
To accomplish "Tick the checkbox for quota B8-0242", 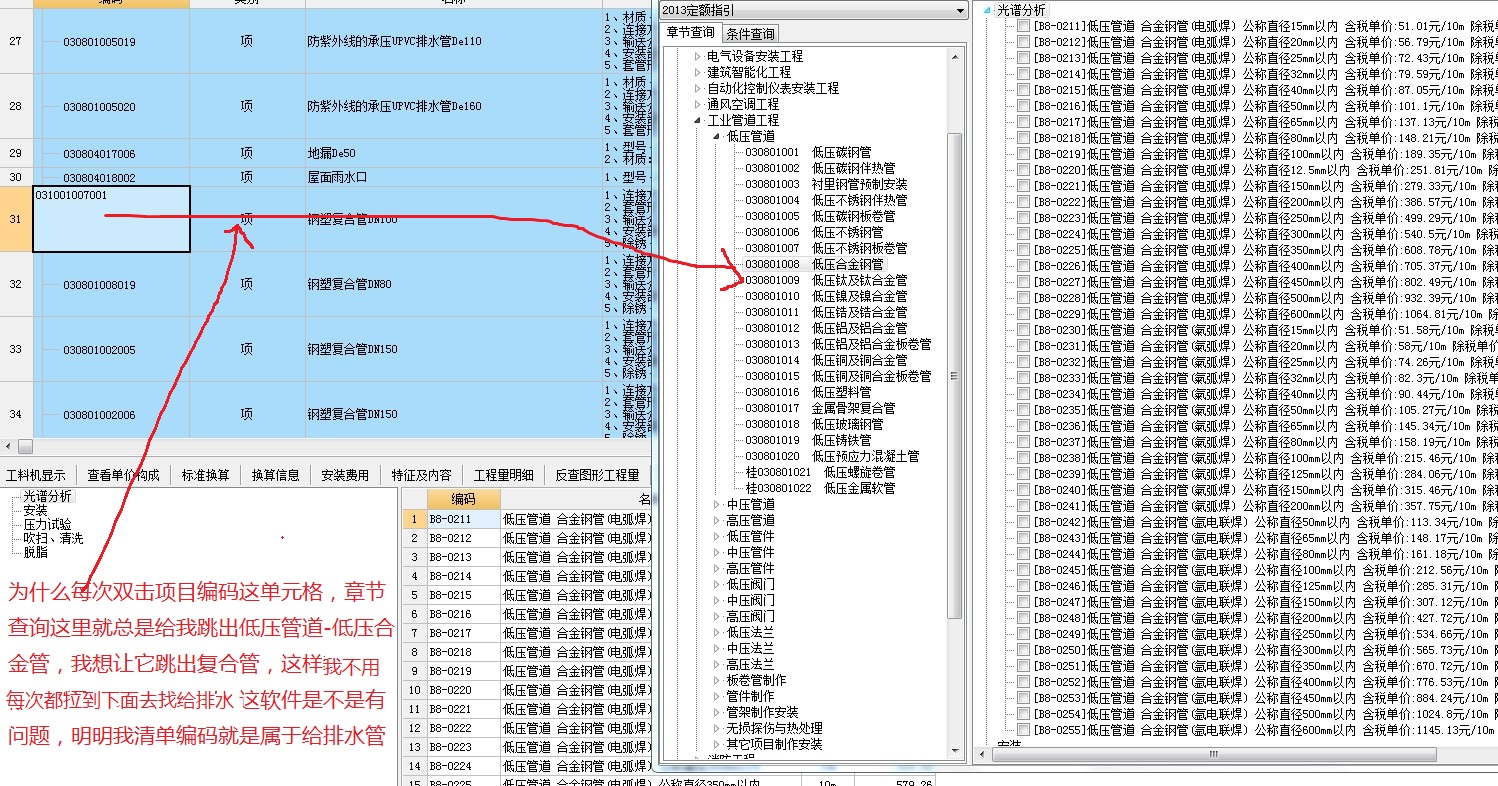I will [1023, 522].
